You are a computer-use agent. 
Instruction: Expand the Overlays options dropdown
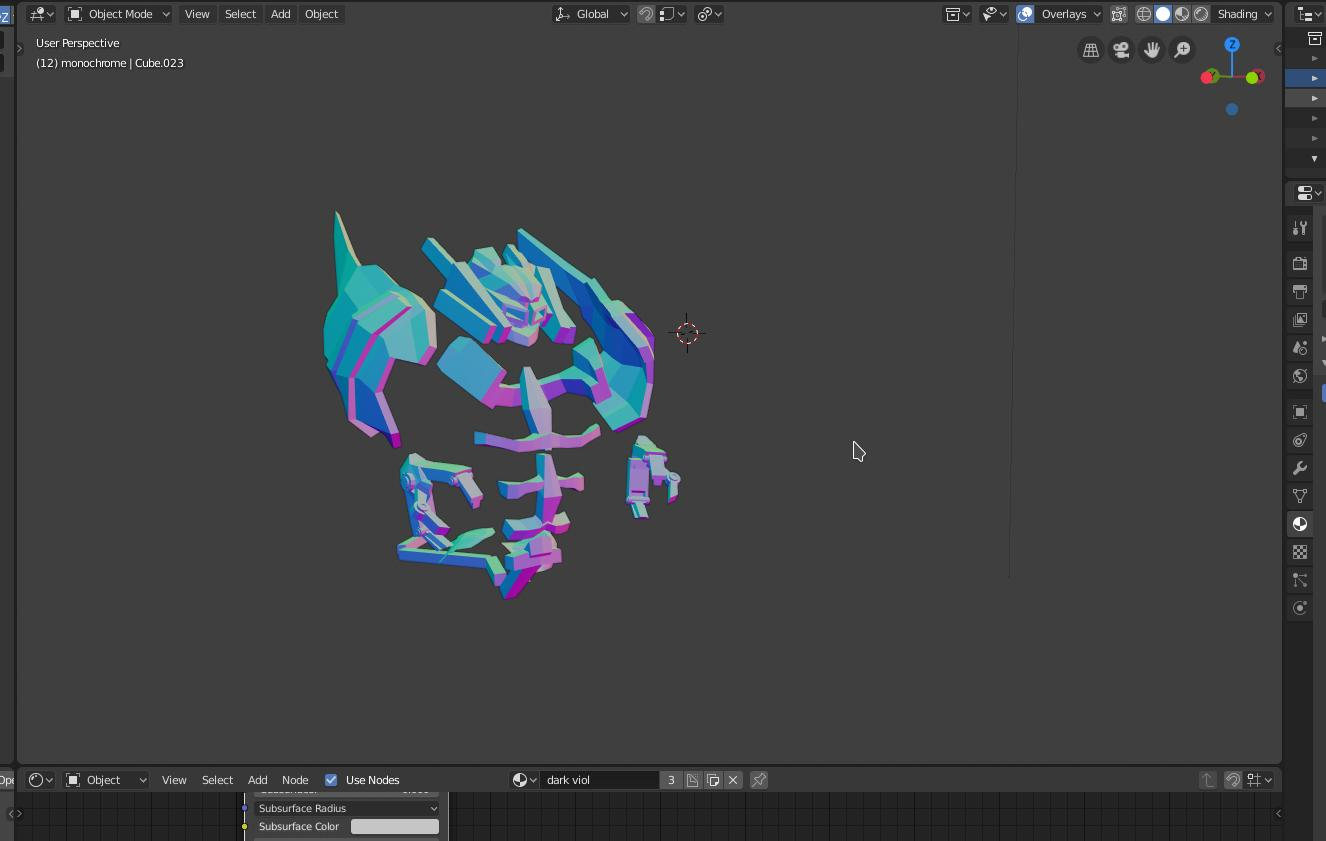[1071, 14]
